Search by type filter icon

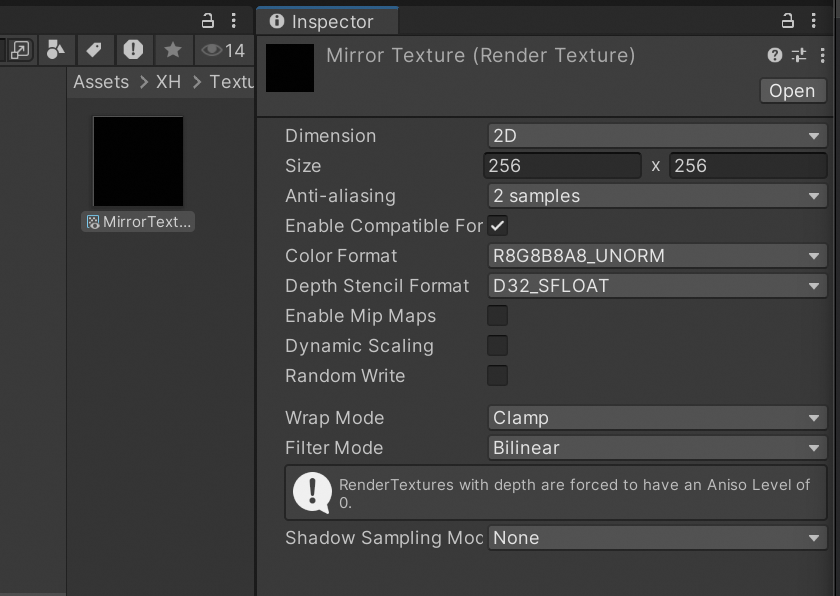[56, 50]
